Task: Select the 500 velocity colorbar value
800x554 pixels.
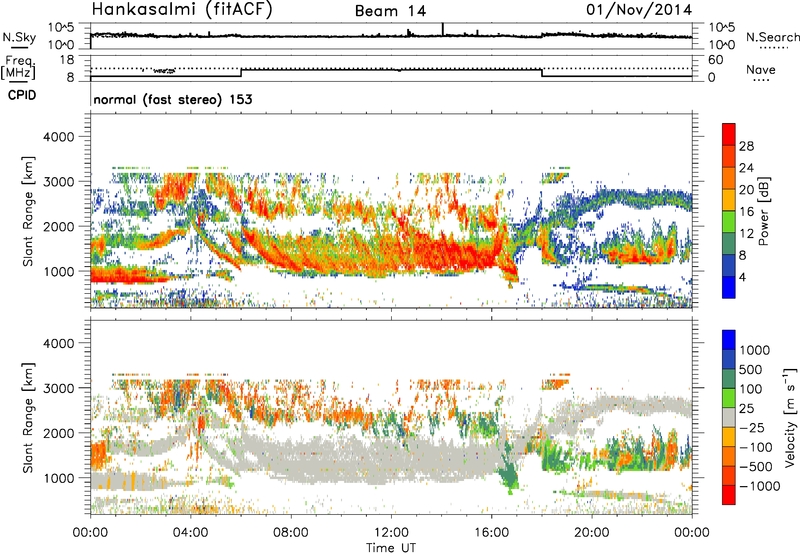Action: coord(751,369)
